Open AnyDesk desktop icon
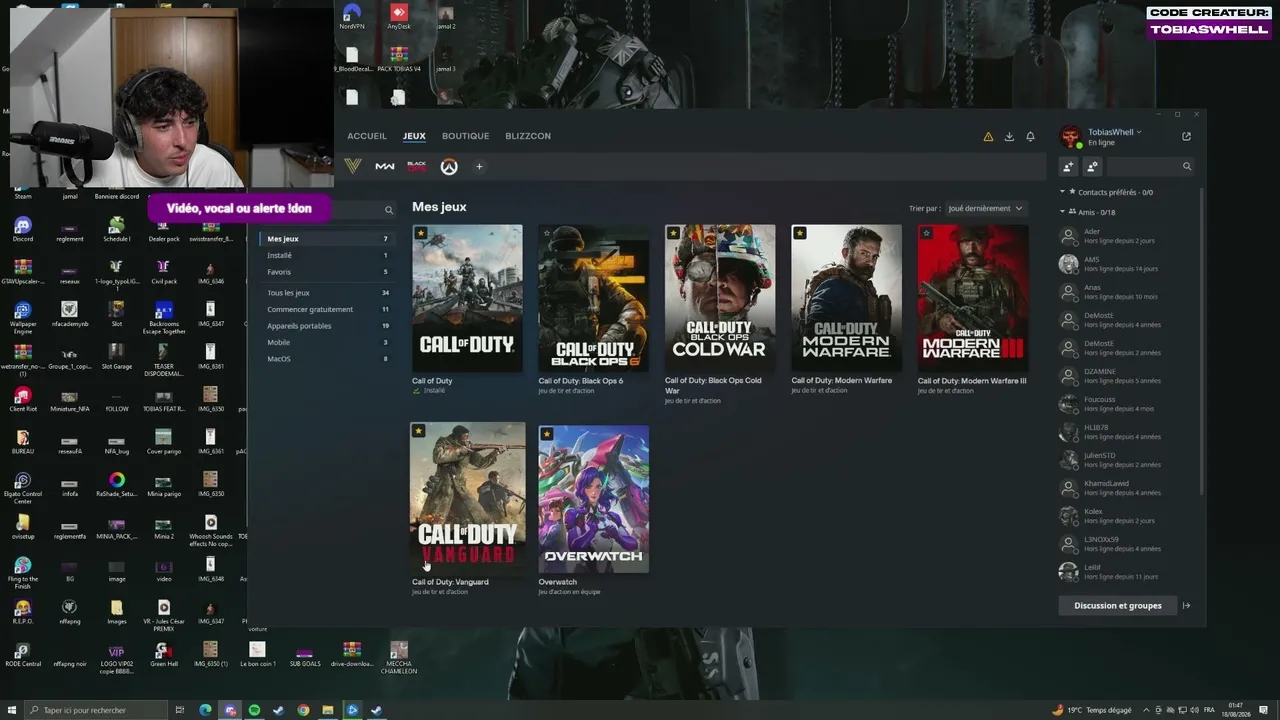 pyautogui.click(x=399, y=16)
